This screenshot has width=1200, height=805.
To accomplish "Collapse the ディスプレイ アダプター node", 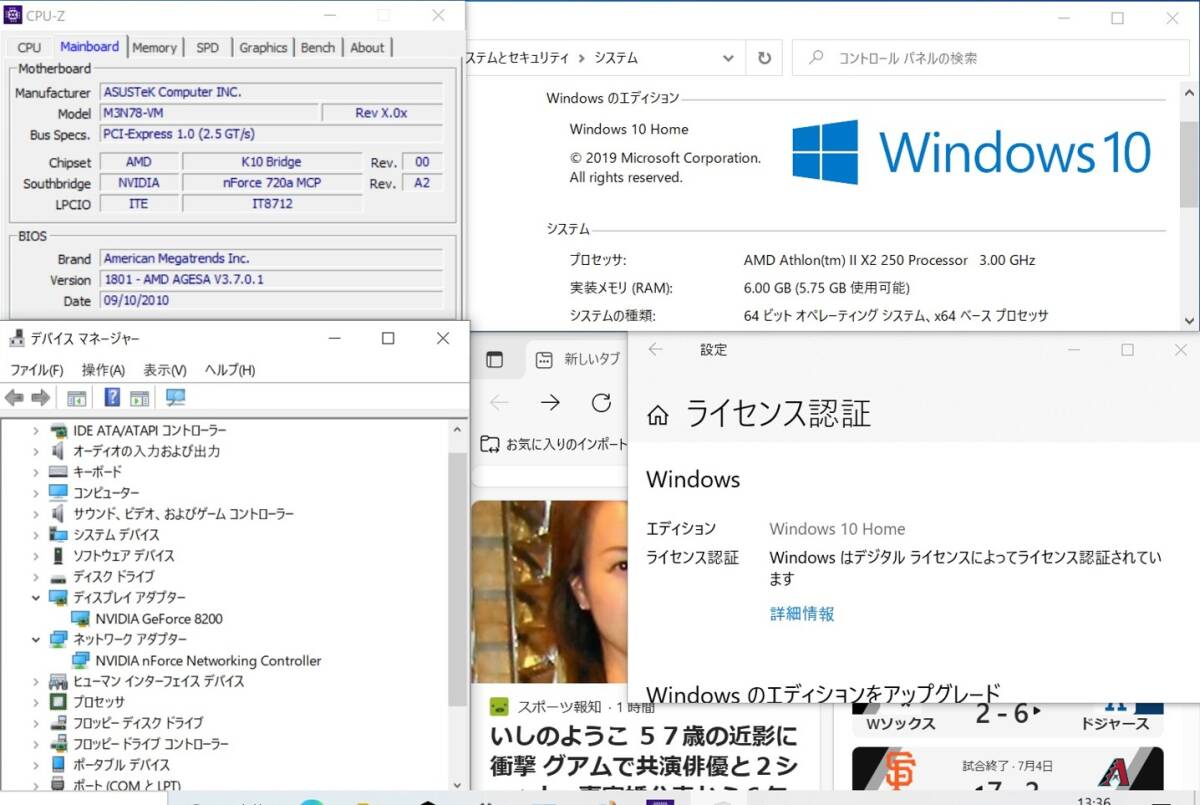I will pyautogui.click(x=36, y=598).
